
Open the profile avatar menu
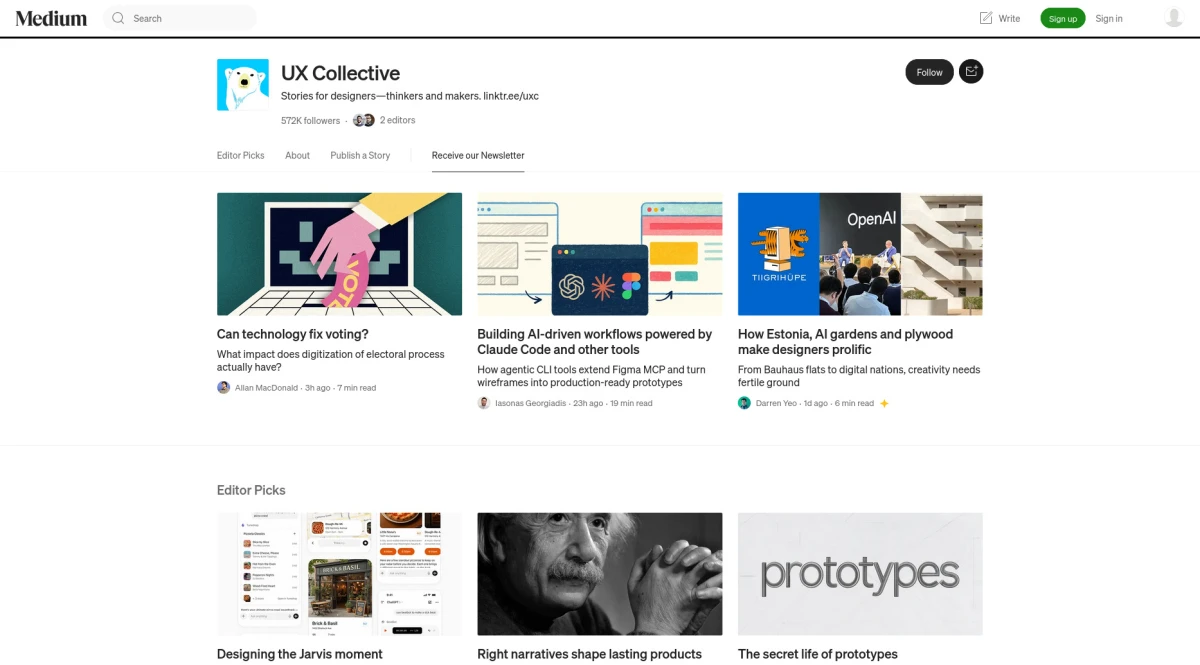point(1174,17)
